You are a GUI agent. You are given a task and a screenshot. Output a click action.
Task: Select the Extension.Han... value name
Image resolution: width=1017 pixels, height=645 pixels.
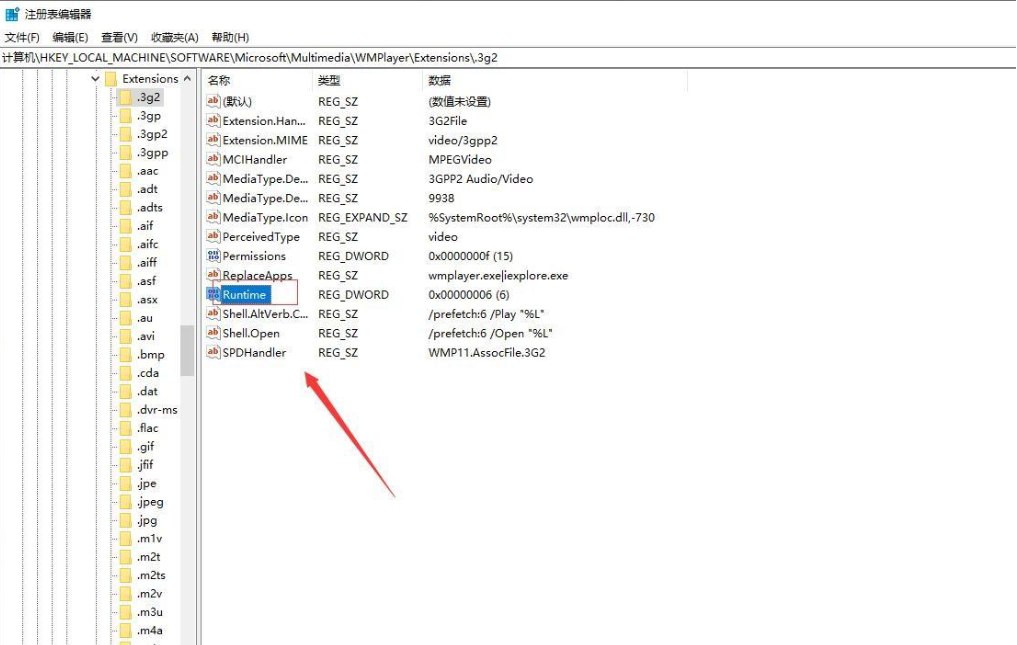coord(264,121)
